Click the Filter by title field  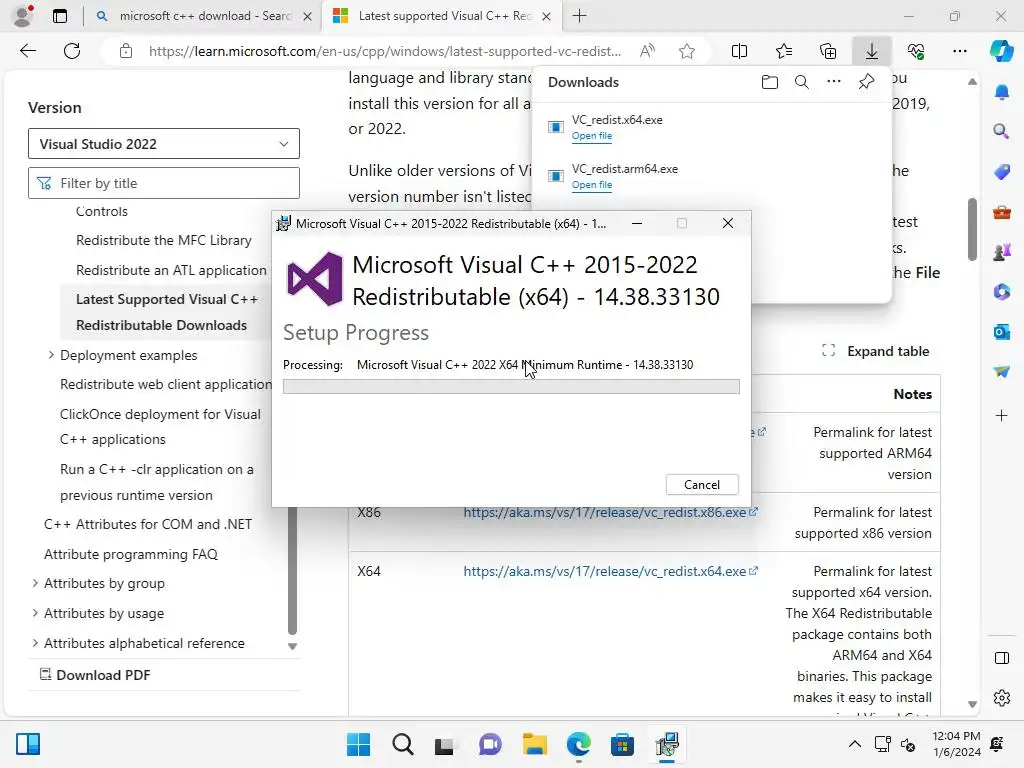[164, 184]
